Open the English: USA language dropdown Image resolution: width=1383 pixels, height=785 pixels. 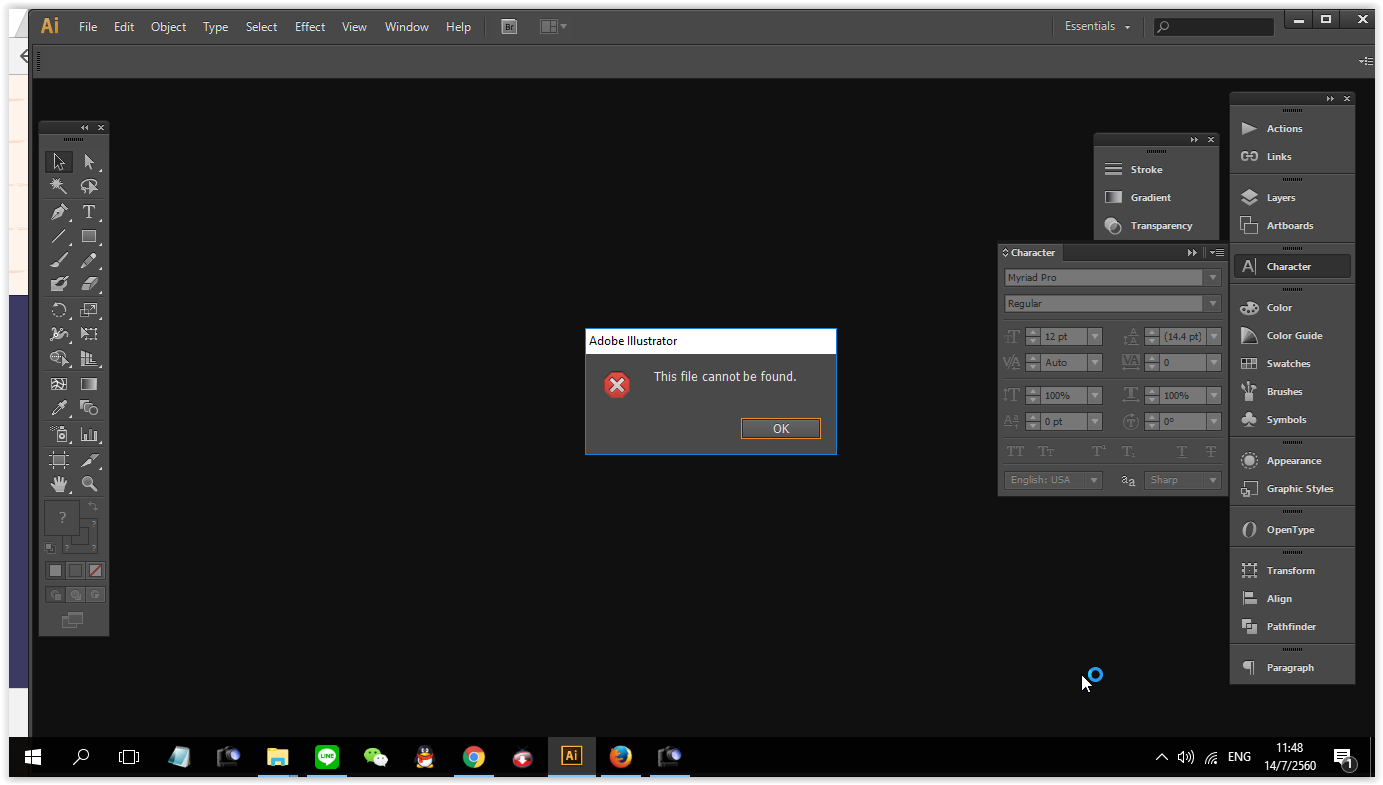point(1054,480)
